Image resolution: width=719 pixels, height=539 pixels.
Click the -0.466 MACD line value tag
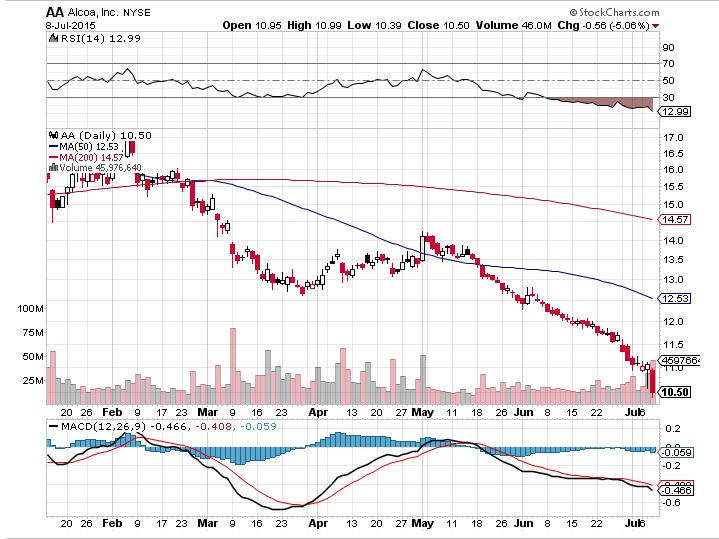point(676,490)
